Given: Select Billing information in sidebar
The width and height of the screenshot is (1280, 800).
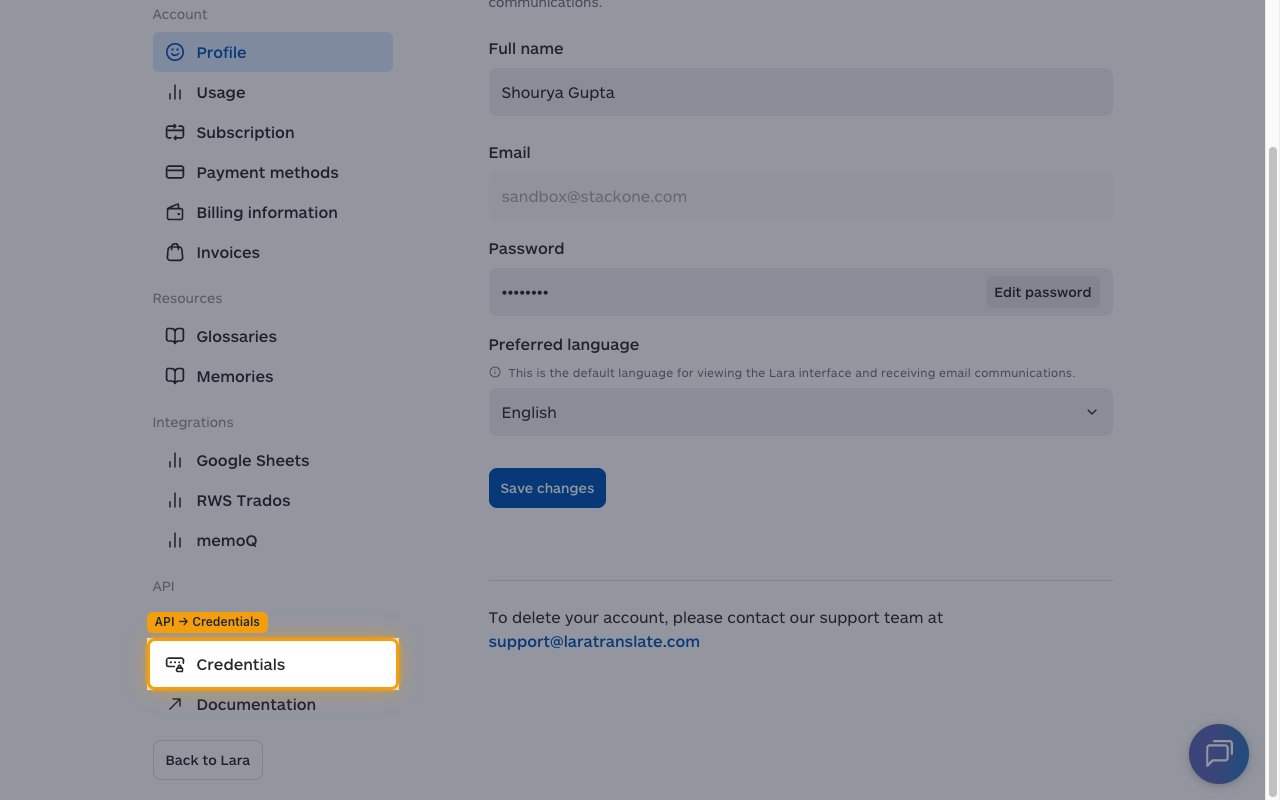Looking at the screenshot, I should 273,212.
